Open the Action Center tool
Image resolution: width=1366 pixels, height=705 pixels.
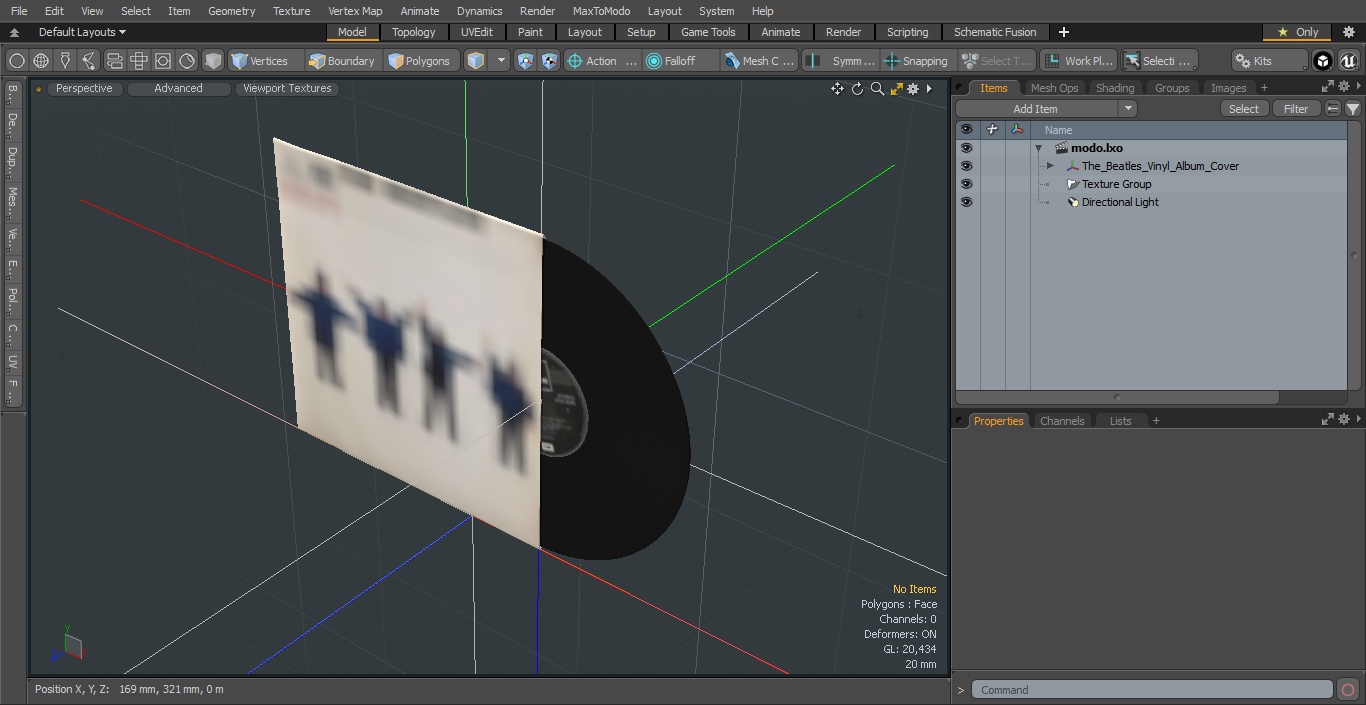[x=602, y=61]
